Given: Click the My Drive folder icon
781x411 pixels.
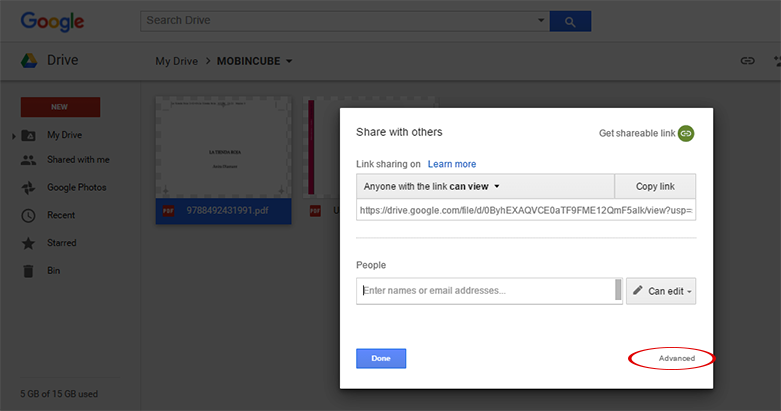Looking at the screenshot, I should coord(28,135).
